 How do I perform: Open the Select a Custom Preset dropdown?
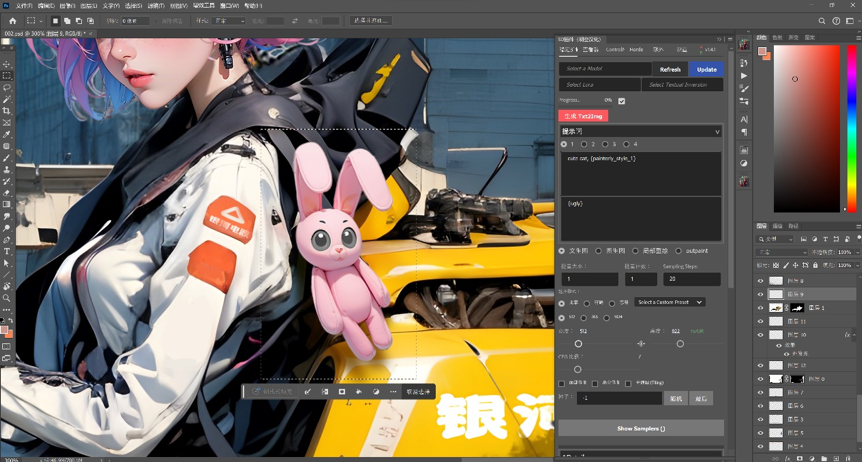point(670,302)
